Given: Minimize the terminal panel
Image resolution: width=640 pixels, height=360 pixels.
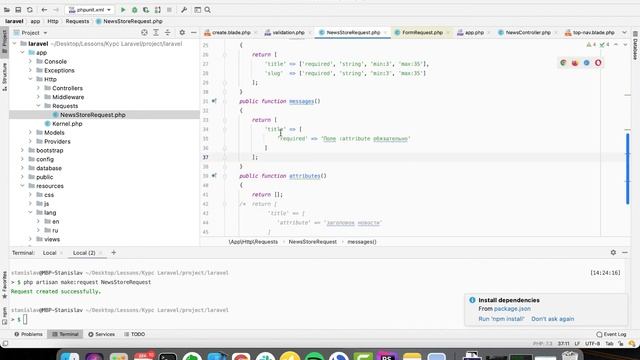Looking at the screenshot, I should click(x=625, y=253).
